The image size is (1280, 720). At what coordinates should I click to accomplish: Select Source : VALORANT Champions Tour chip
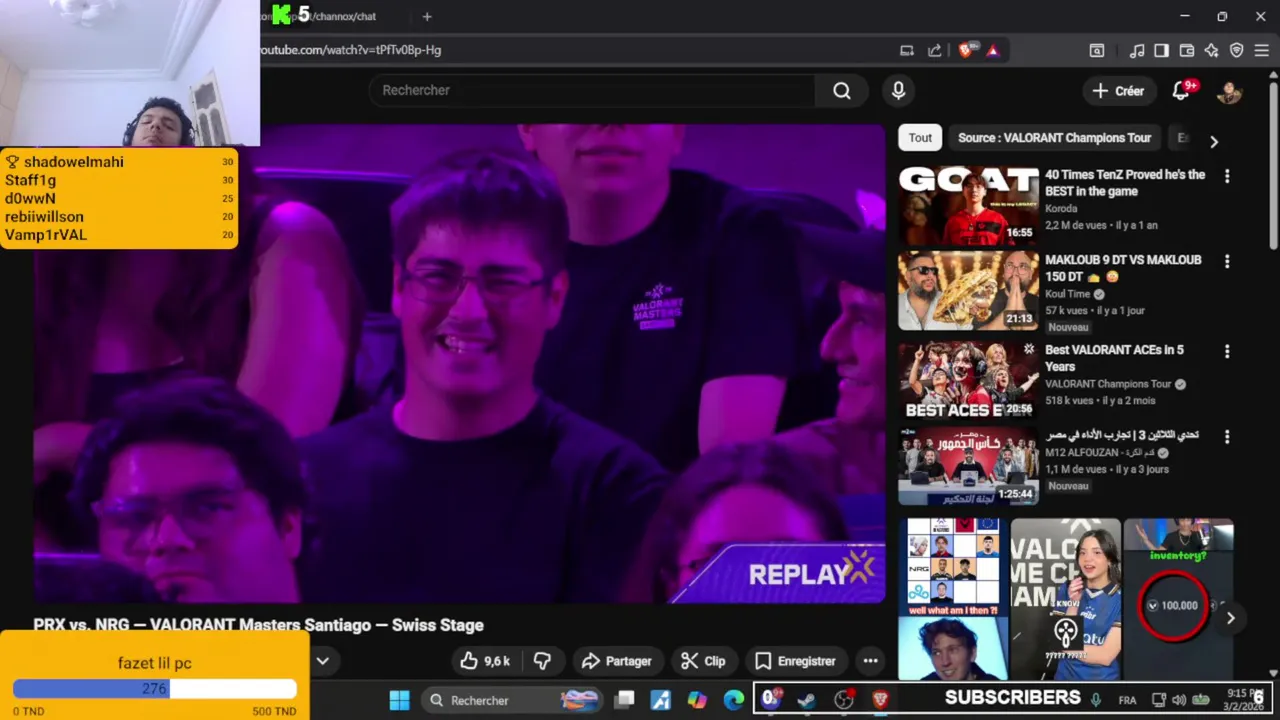(x=1054, y=138)
